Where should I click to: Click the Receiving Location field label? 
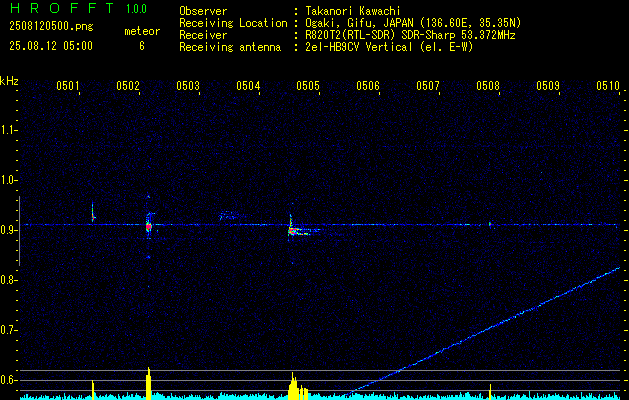coord(233,23)
